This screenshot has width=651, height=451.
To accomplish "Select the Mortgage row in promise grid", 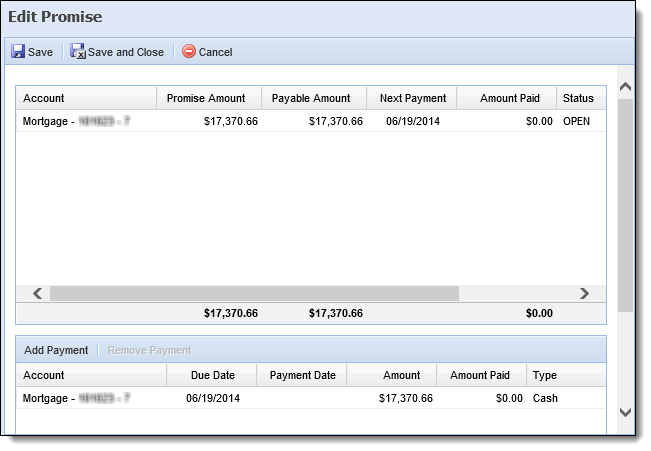I will (x=311, y=121).
